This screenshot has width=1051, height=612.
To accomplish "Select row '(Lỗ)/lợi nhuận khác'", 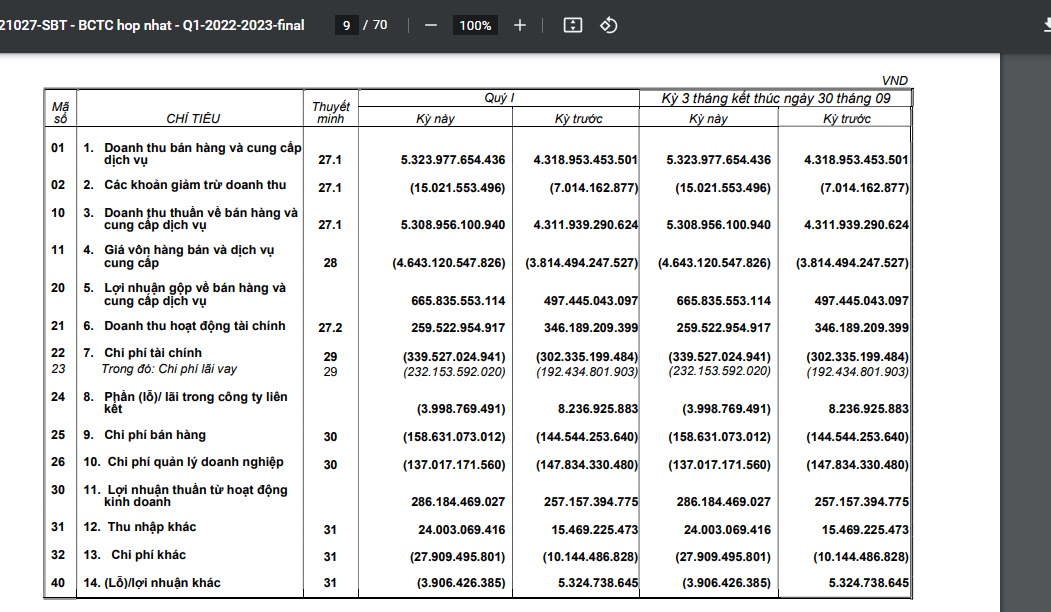I will click(x=165, y=583).
